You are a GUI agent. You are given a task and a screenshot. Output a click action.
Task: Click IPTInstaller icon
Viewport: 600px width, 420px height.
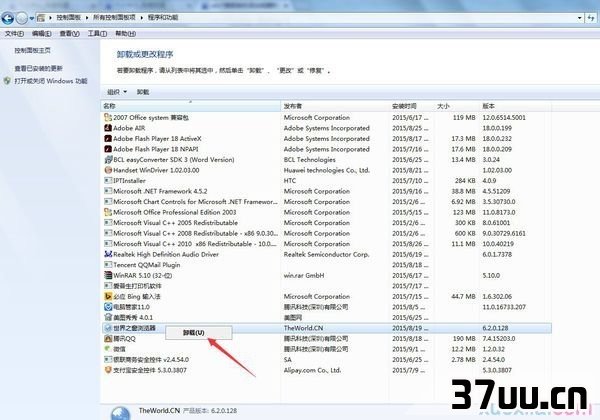point(108,181)
